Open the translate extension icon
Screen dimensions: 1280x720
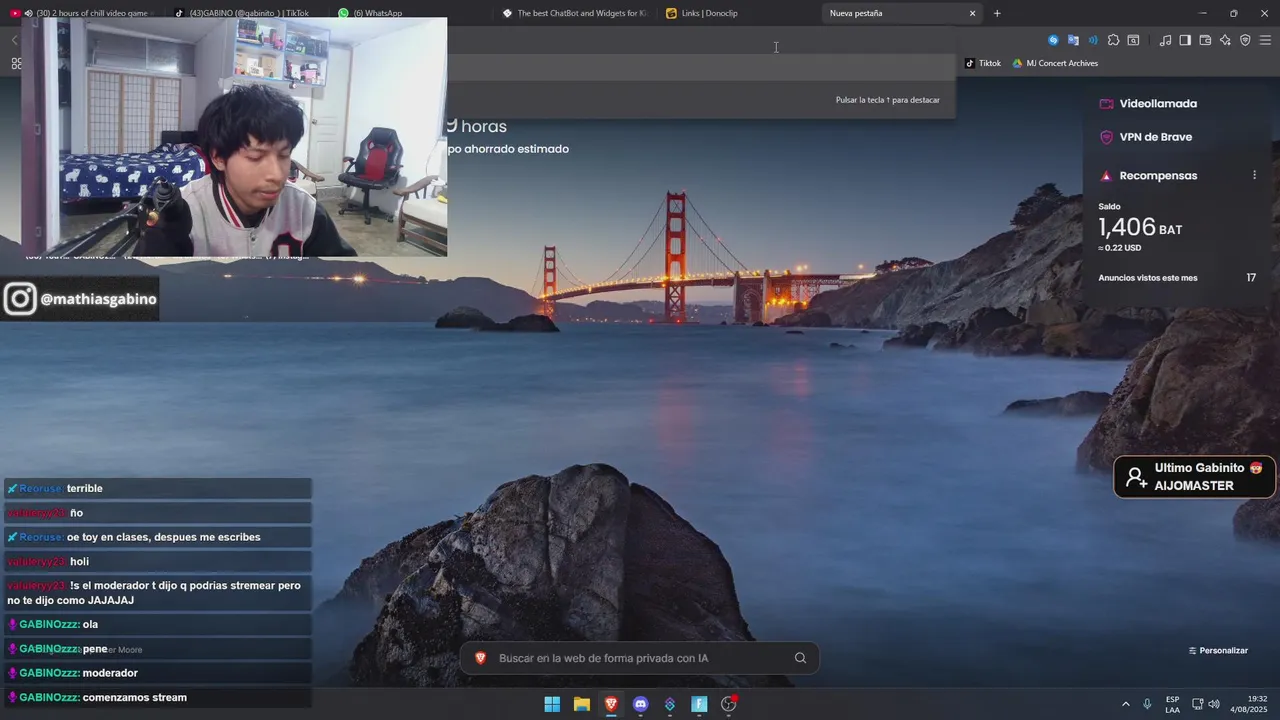[1073, 40]
